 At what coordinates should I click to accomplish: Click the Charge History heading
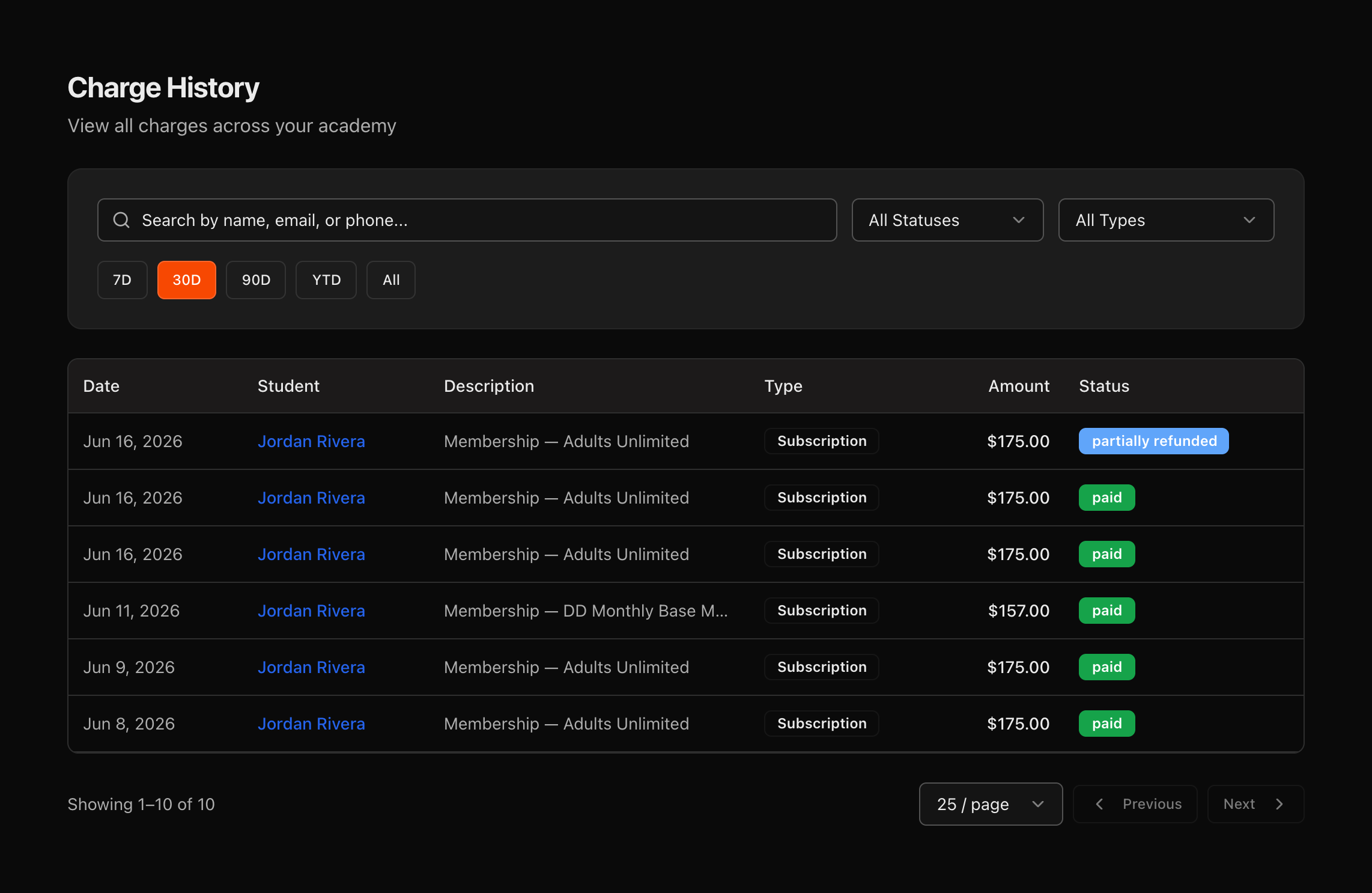click(x=163, y=88)
